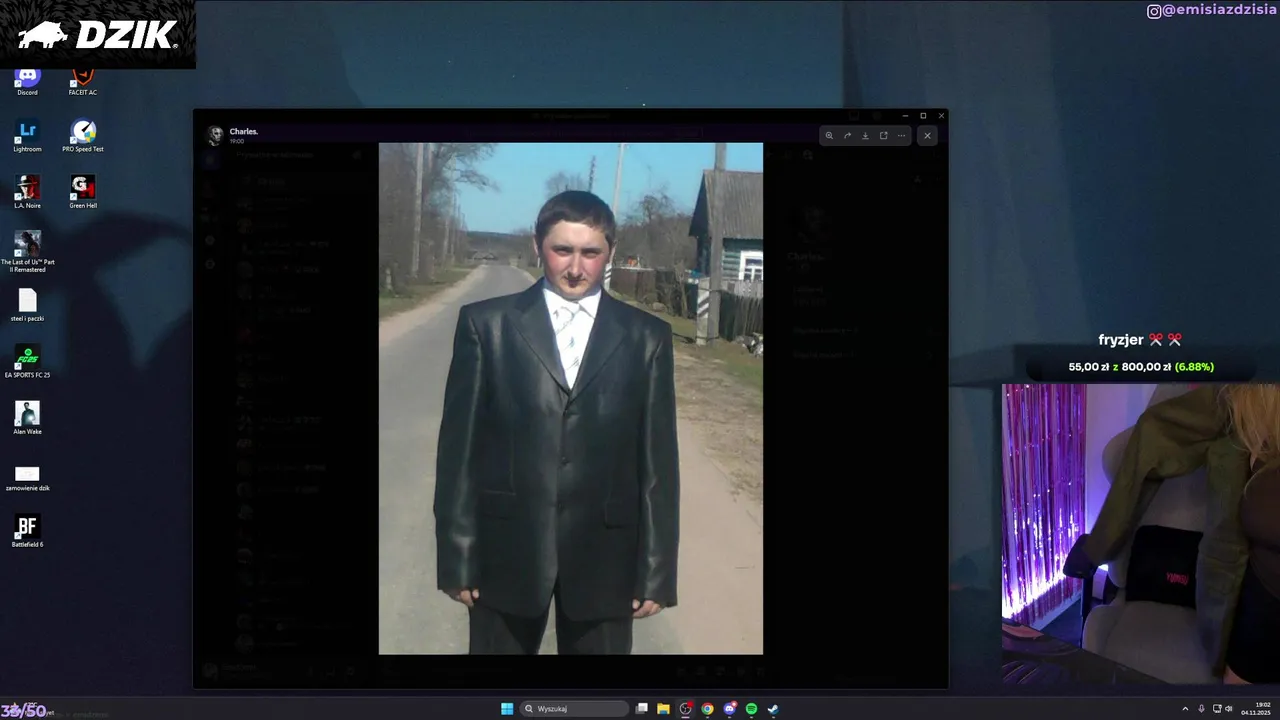Expand the hidden system tray icons chevron
1280x720 pixels.
(x=1185, y=709)
